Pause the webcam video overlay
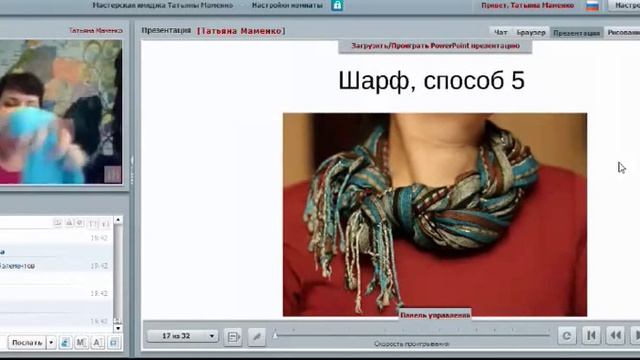Screen dimensions: 640x360 [x=113, y=174]
